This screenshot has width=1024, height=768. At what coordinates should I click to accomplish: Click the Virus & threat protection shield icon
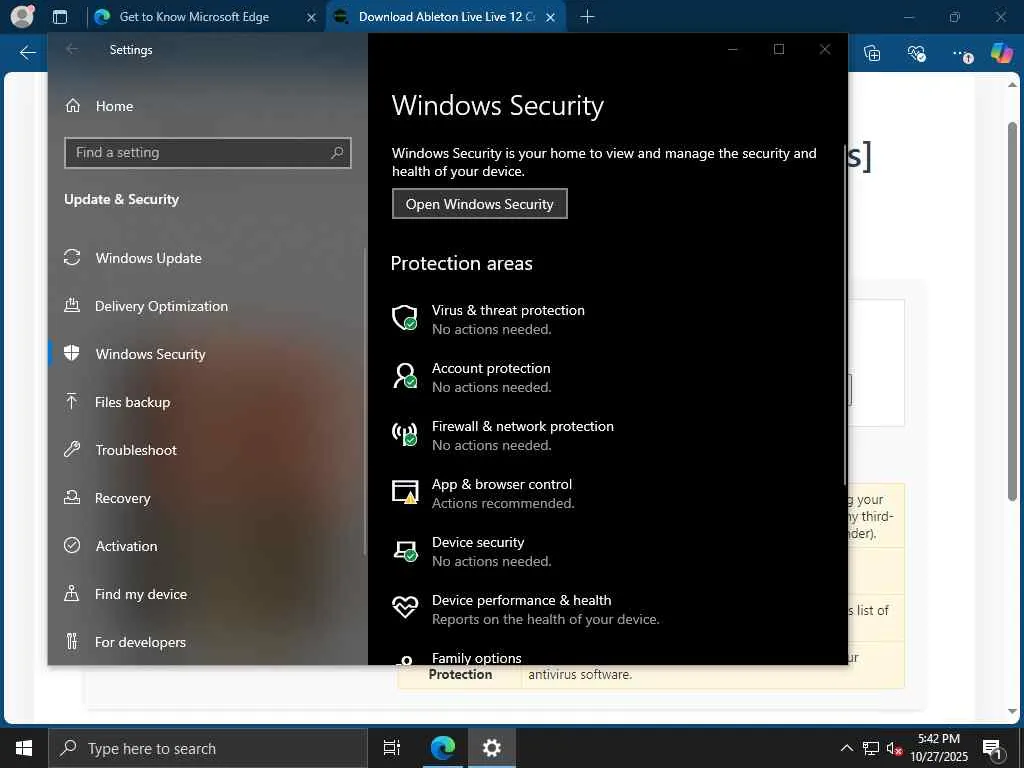[405, 318]
